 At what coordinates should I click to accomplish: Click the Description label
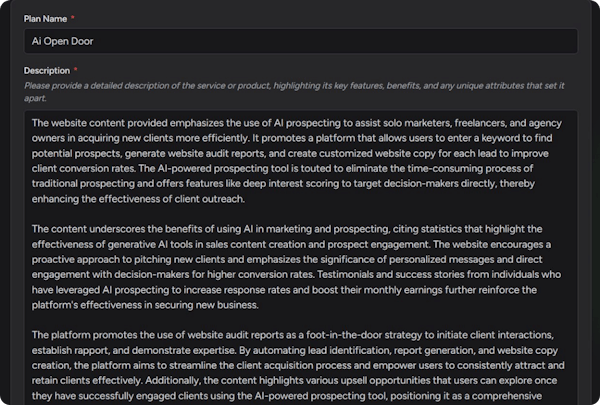pyautogui.click(x=48, y=71)
